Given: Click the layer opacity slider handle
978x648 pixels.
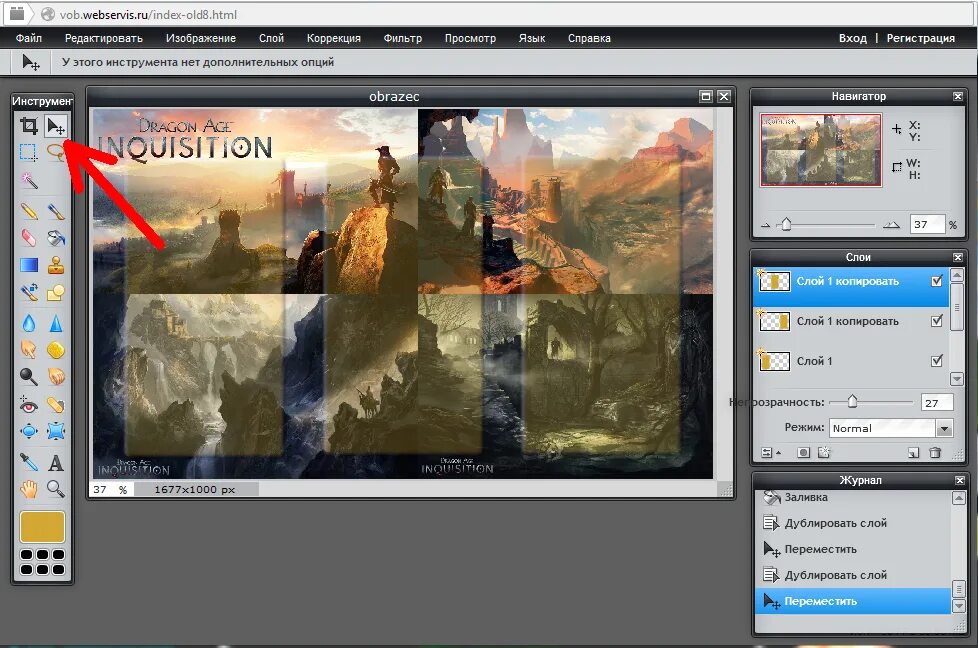Looking at the screenshot, I should pyautogui.click(x=853, y=402).
